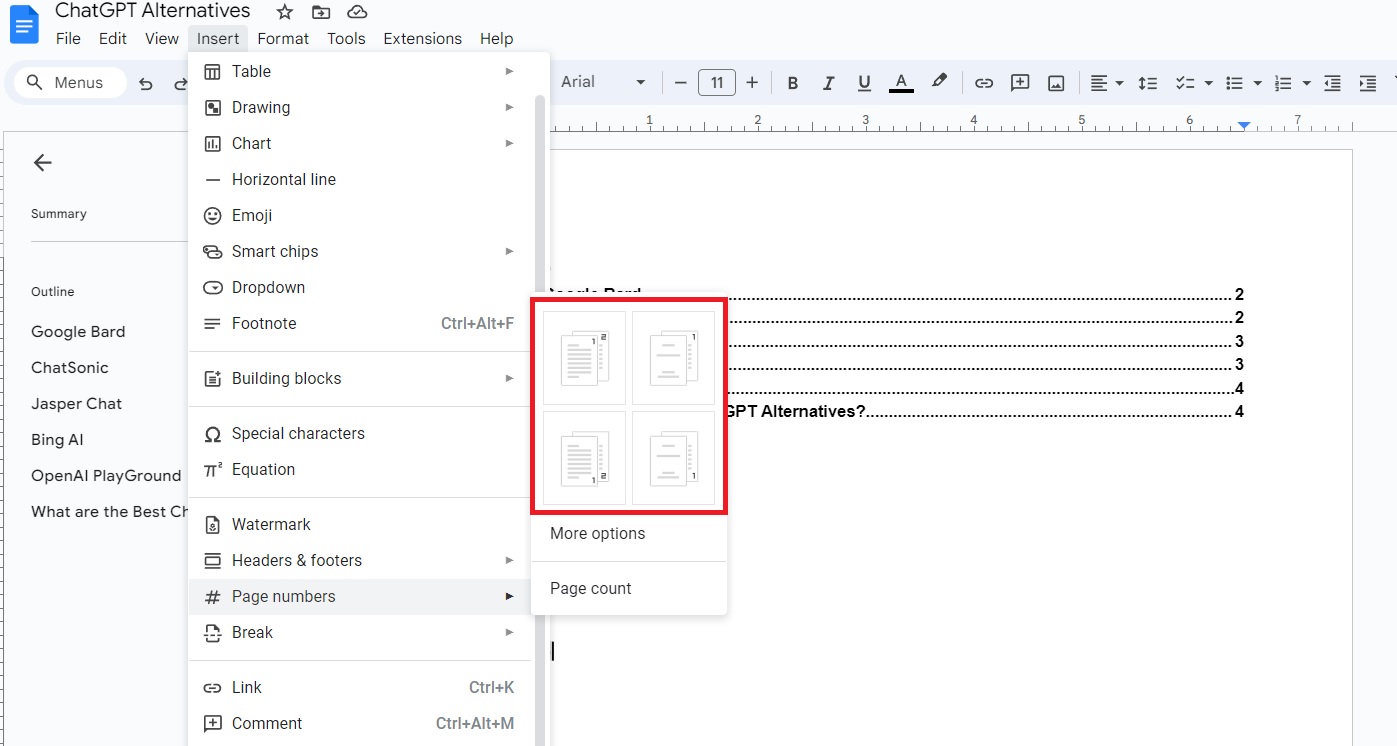The width and height of the screenshot is (1397, 746).
Task: Open the Edit menu
Action: (113, 39)
